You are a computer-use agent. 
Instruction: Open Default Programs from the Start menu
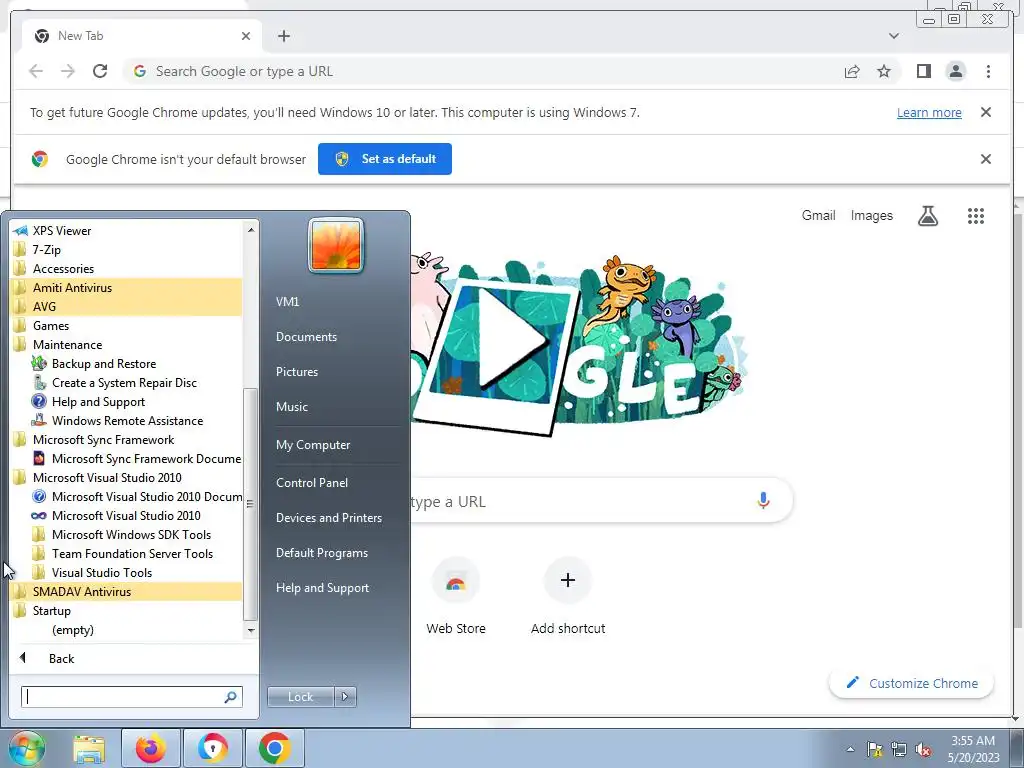[322, 552]
